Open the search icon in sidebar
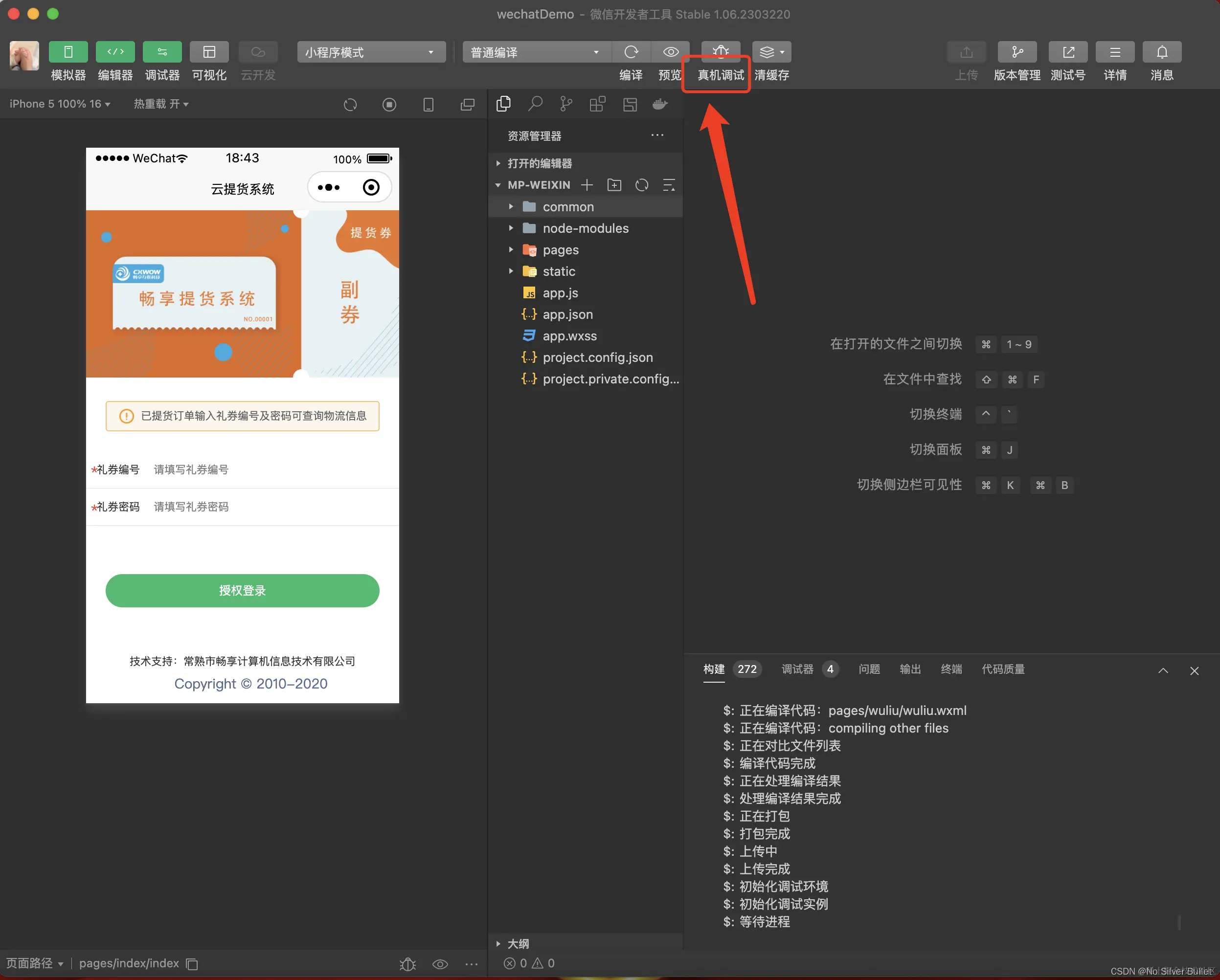The height and width of the screenshot is (980, 1220). click(535, 104)
